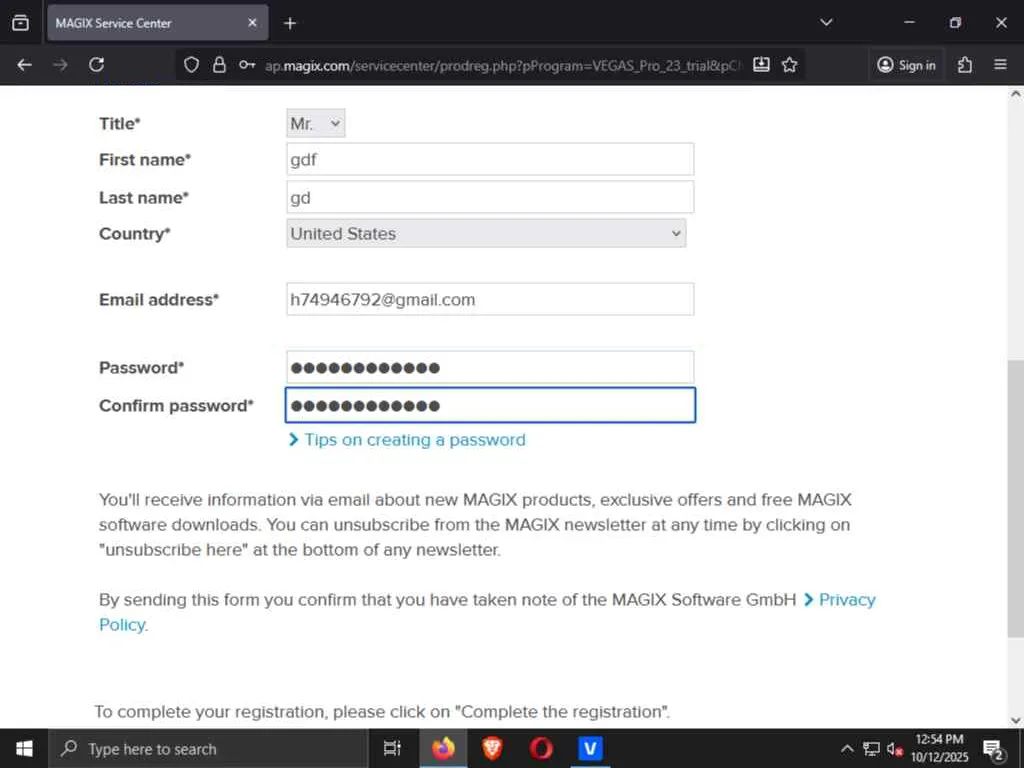The width and height of the screenshot is (1024, 768).
Task: Focus the Last name input field
Action: 490,197
